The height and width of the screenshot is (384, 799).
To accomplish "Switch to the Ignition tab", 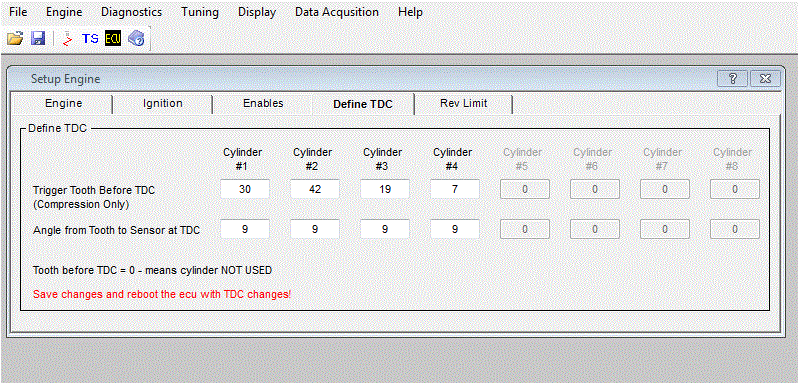I will click(x=163, y=103).
